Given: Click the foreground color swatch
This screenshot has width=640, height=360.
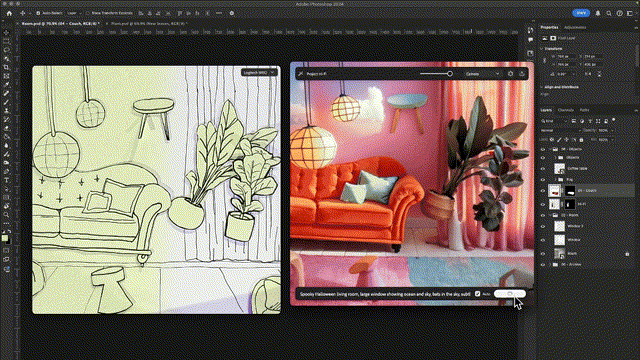Looking at the screenshot, I should (4, 238).
